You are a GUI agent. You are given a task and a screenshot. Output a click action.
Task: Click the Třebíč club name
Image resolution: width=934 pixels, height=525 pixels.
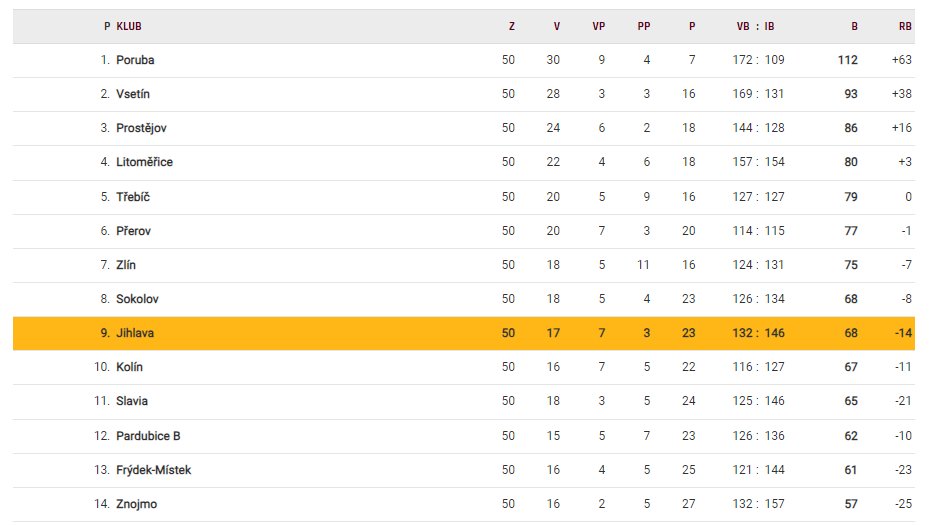click(x=133, y=197)
